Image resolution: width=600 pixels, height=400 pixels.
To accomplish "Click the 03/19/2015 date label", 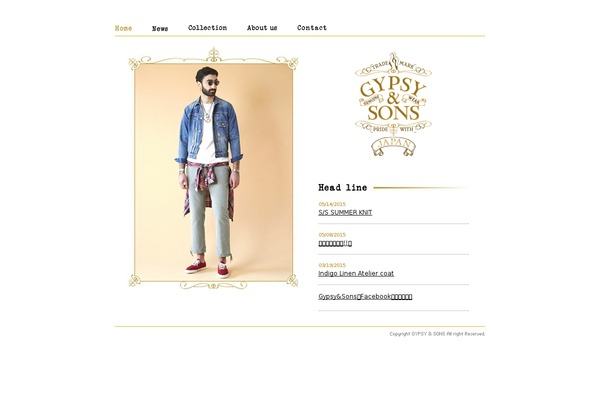I will [x=332, y=265].
